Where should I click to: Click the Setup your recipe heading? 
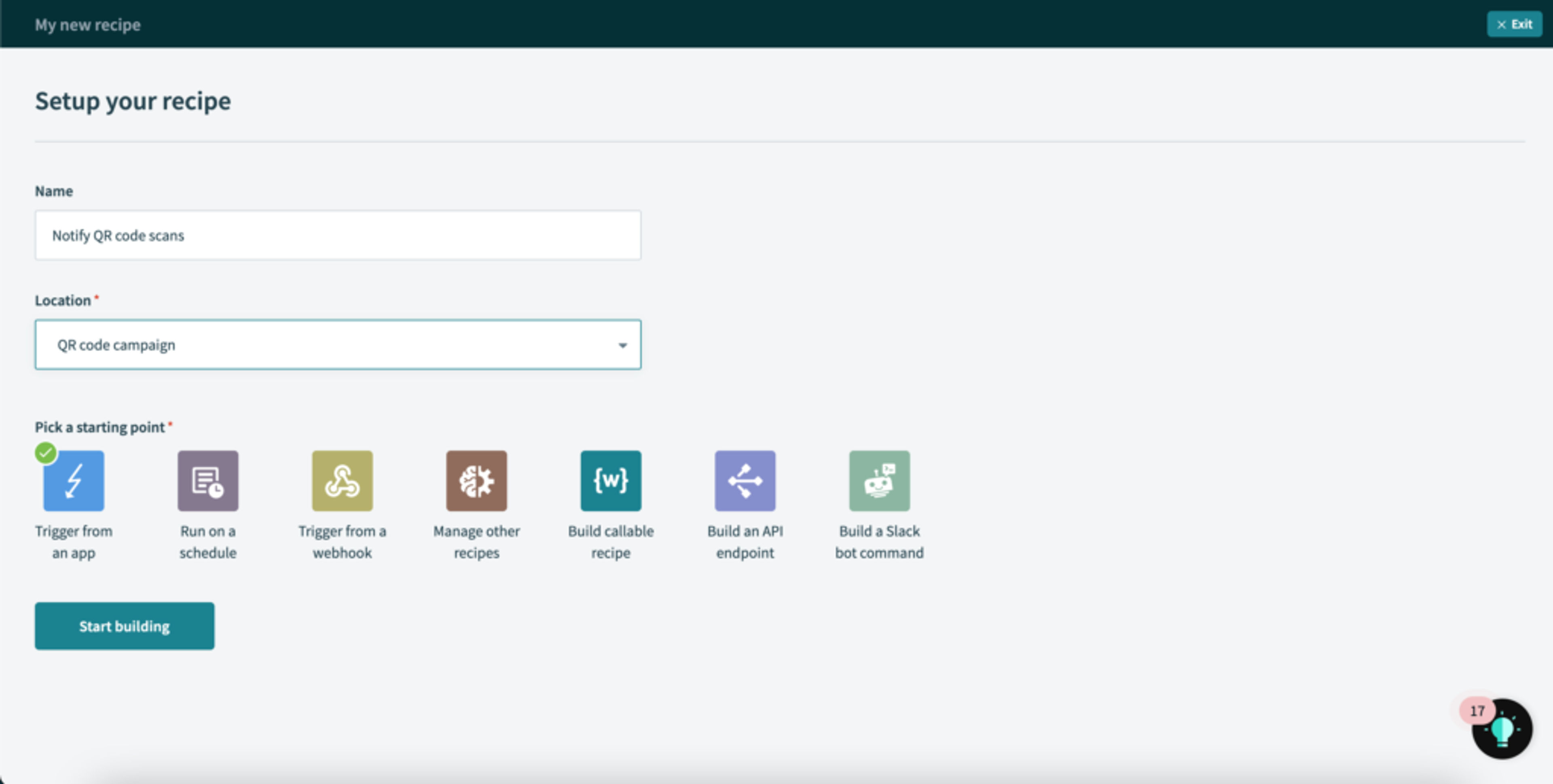click(x=133, y=101)
